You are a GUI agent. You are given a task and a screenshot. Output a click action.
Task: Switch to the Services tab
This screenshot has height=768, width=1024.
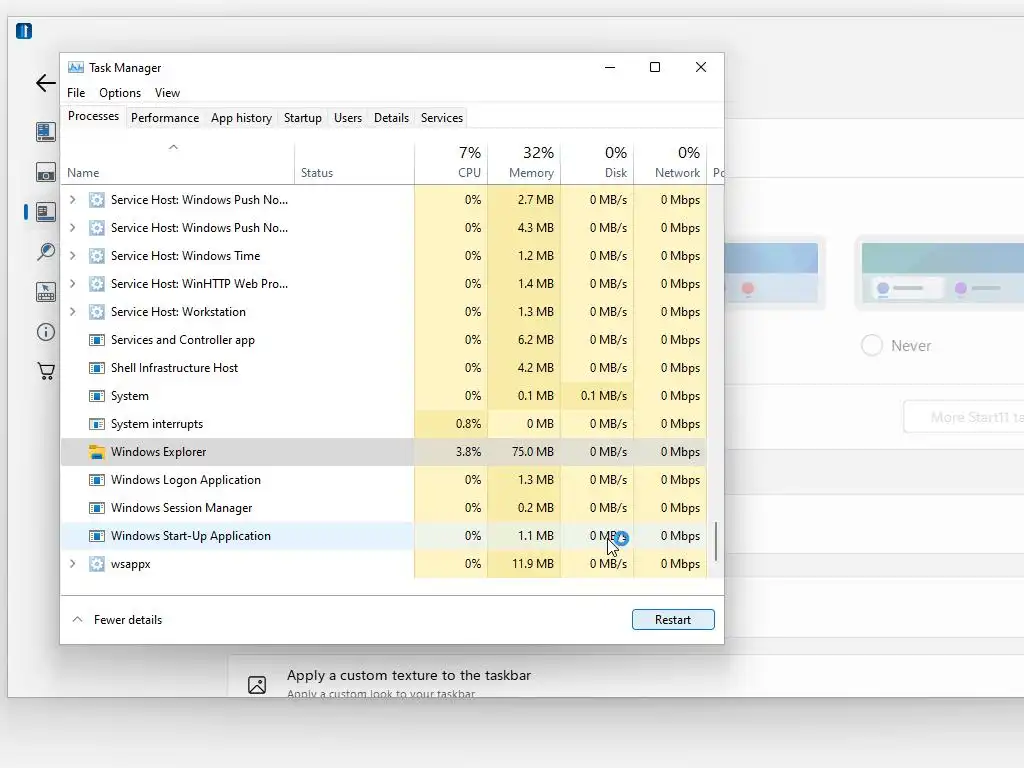[441, 118]
